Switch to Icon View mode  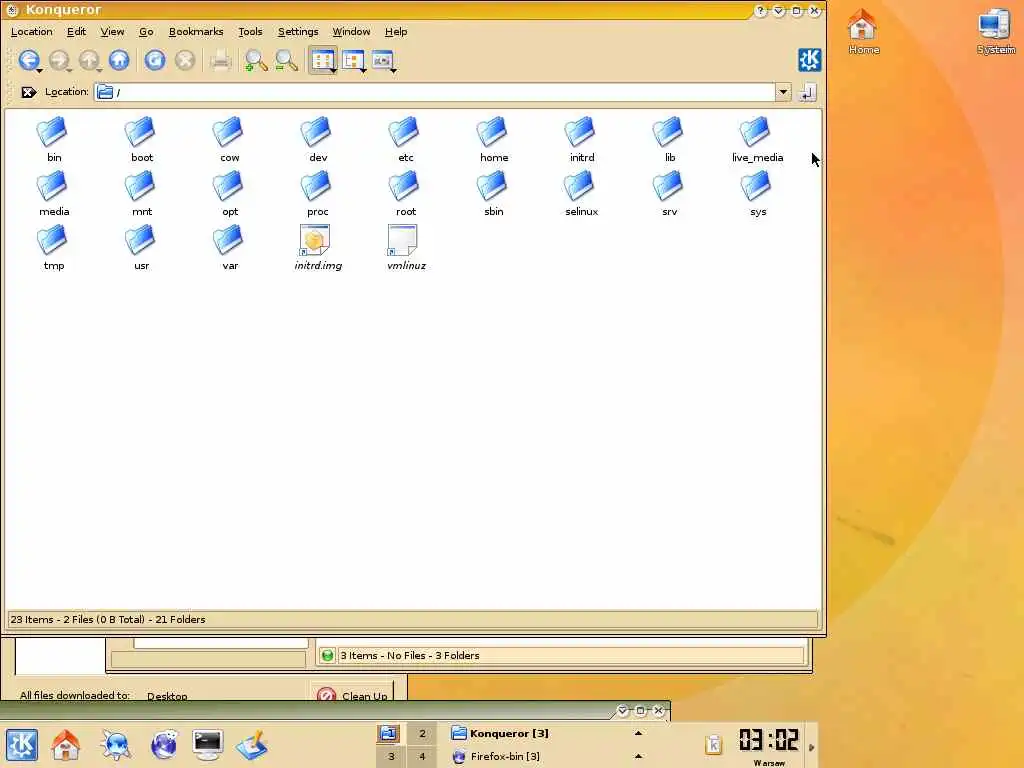(323, 60)
